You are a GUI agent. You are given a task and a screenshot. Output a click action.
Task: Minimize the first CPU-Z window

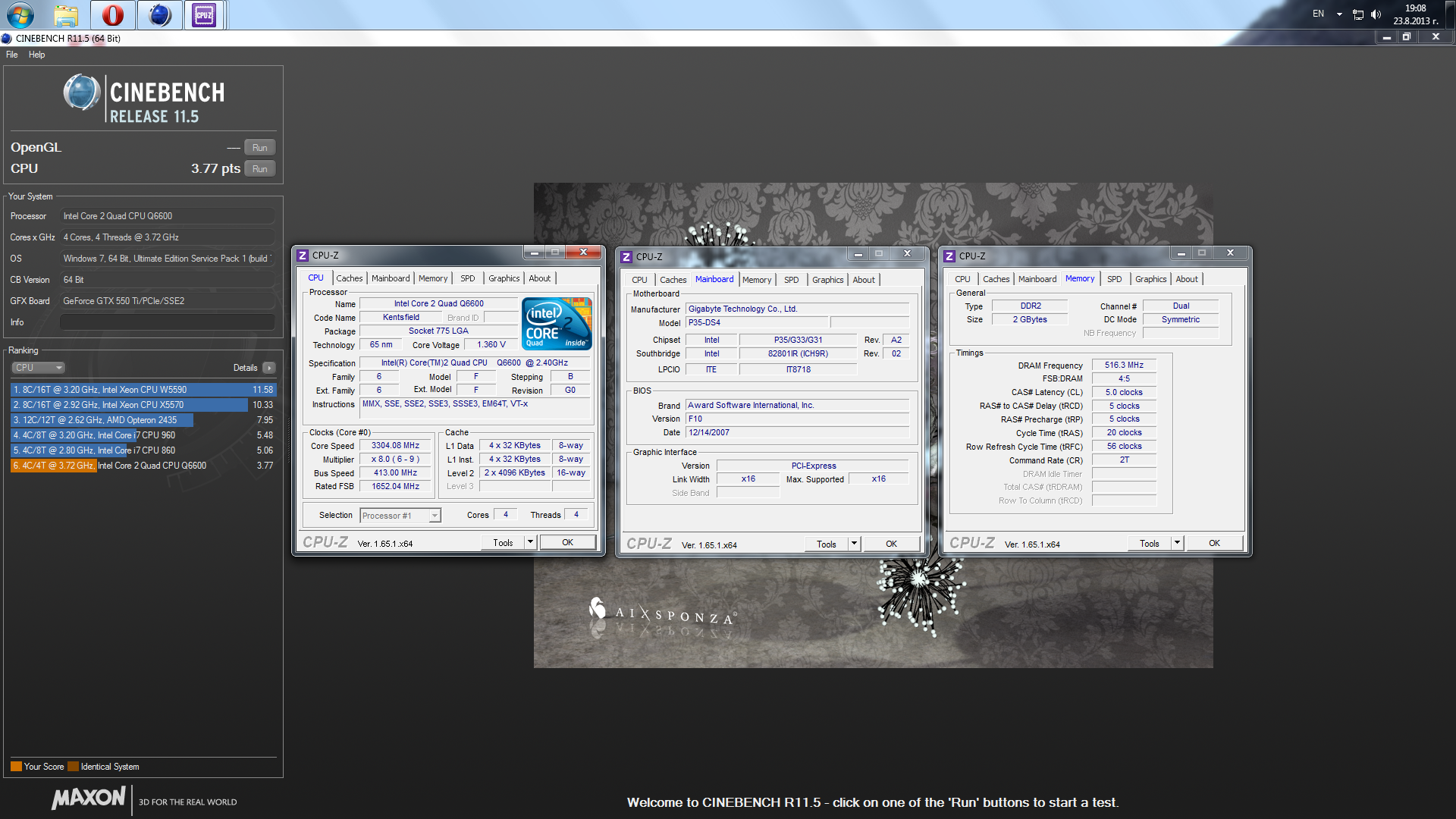point(534,253)
